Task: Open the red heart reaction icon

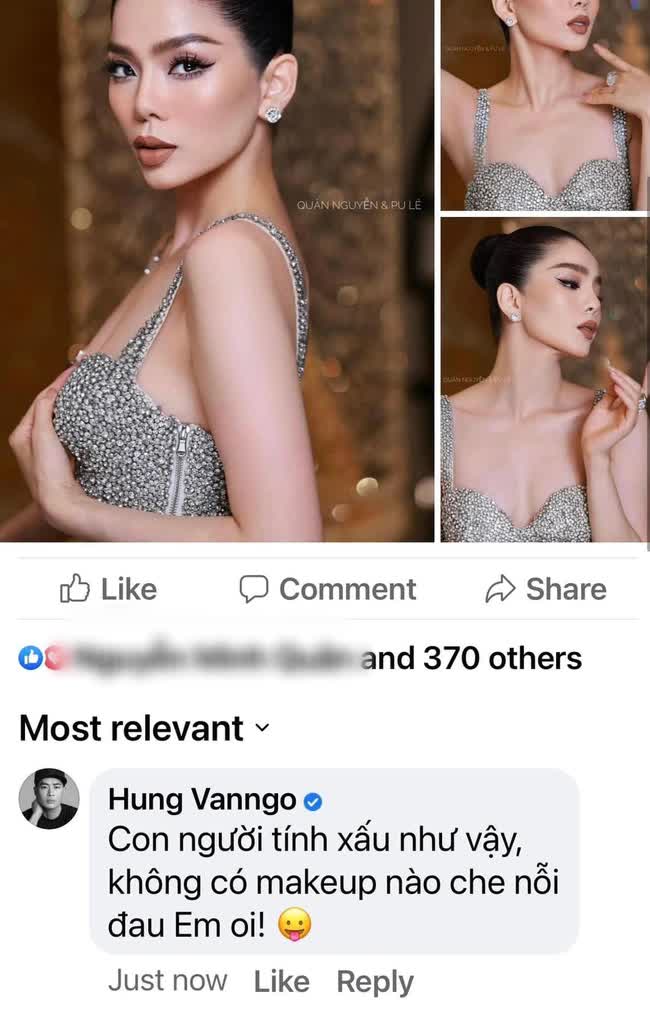Action: point(53,658)
